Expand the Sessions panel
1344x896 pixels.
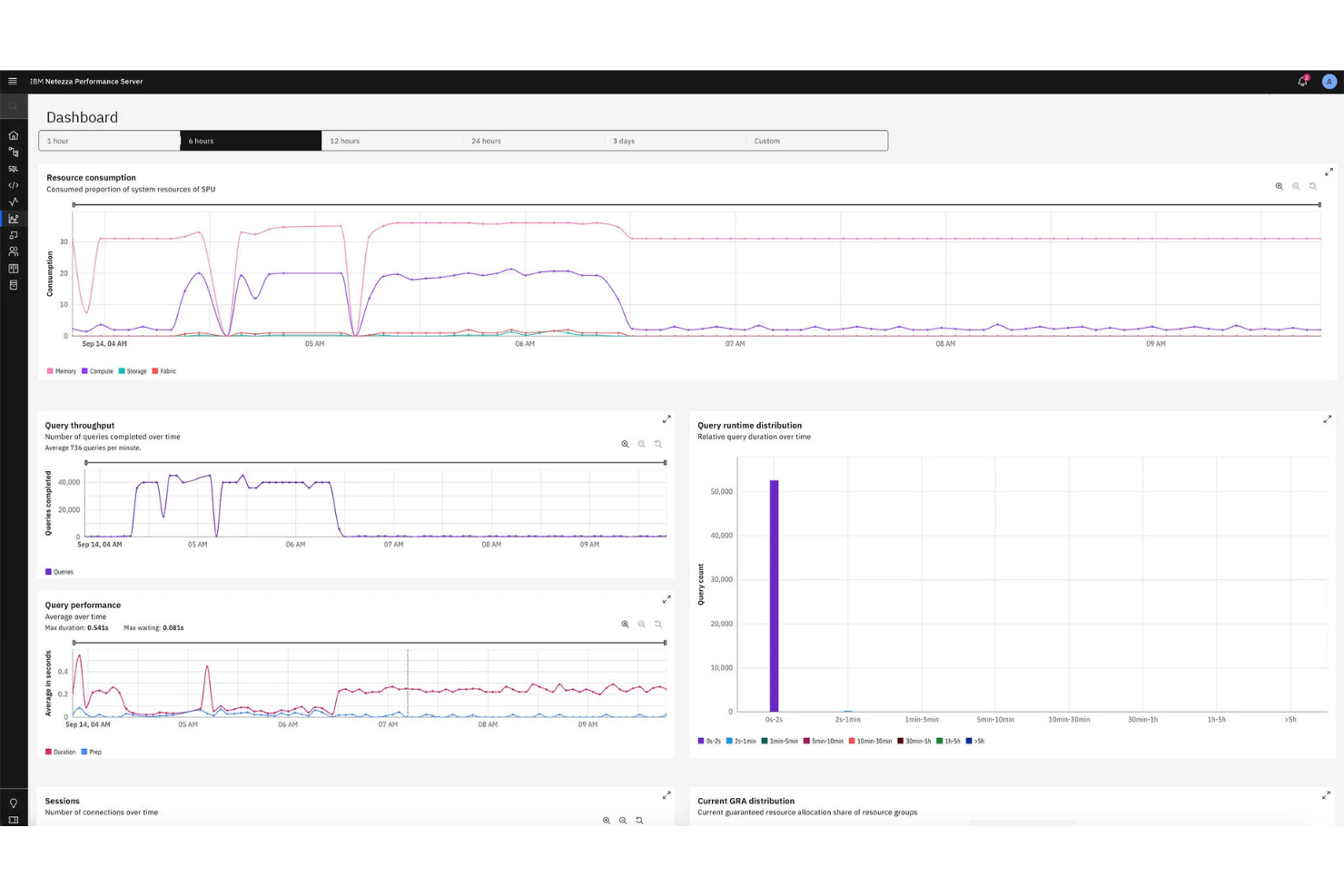(x=667, y=795)
